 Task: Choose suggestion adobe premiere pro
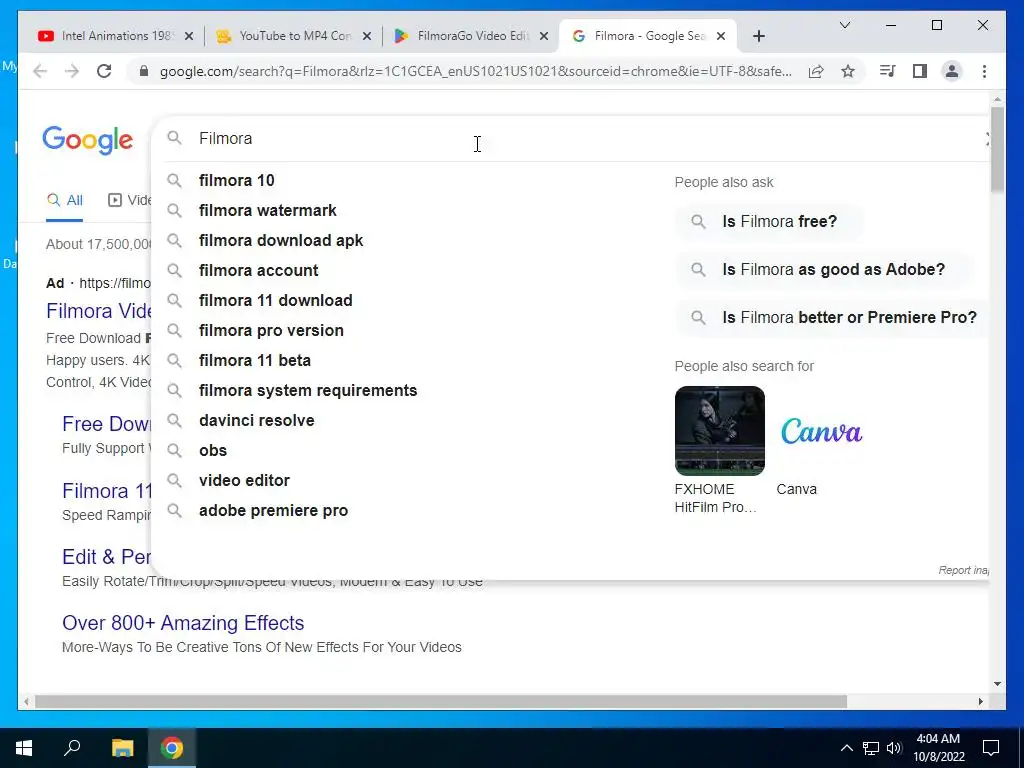[273, 511]
